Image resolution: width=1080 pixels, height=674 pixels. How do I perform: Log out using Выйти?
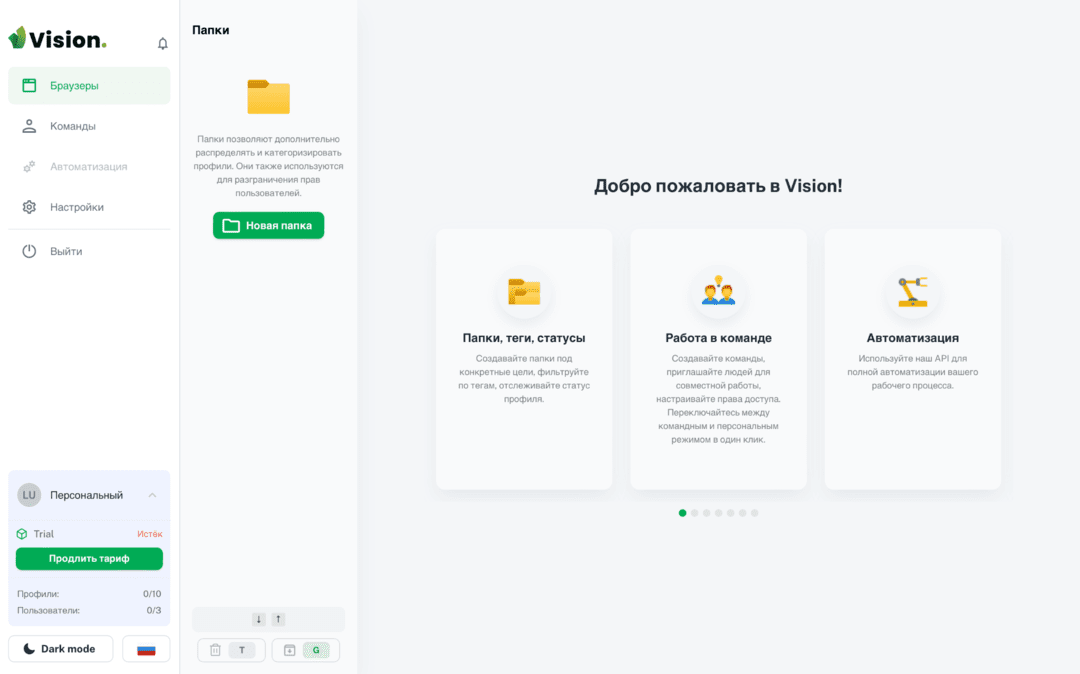(x=89, y=251)
